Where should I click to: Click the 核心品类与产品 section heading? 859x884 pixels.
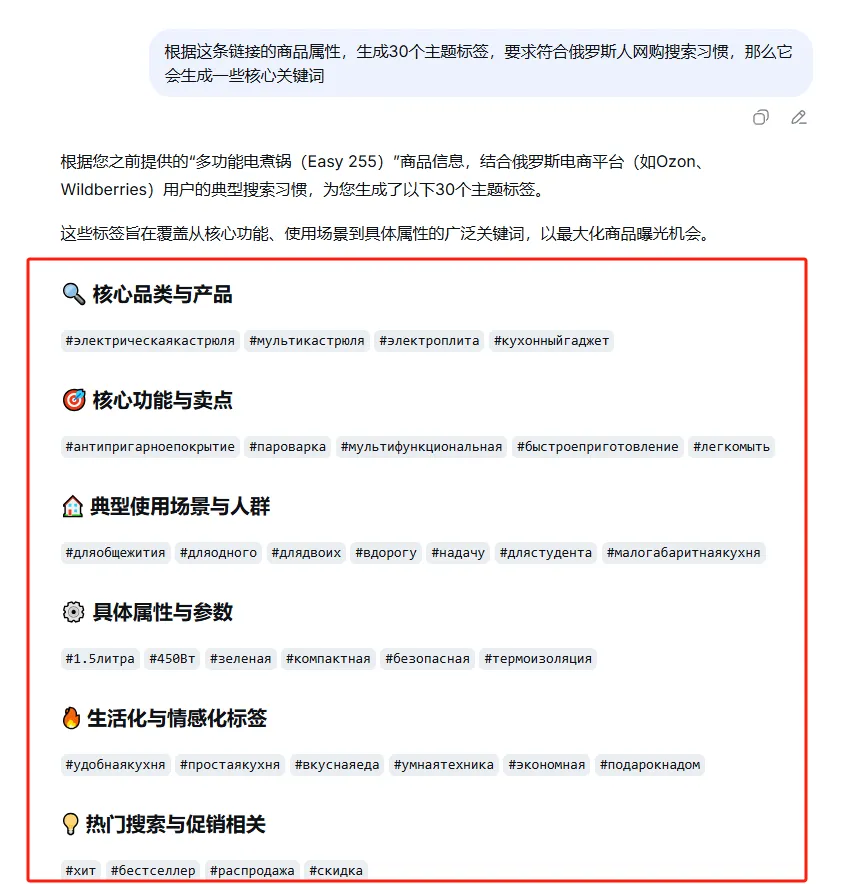(x=162, y=294)
